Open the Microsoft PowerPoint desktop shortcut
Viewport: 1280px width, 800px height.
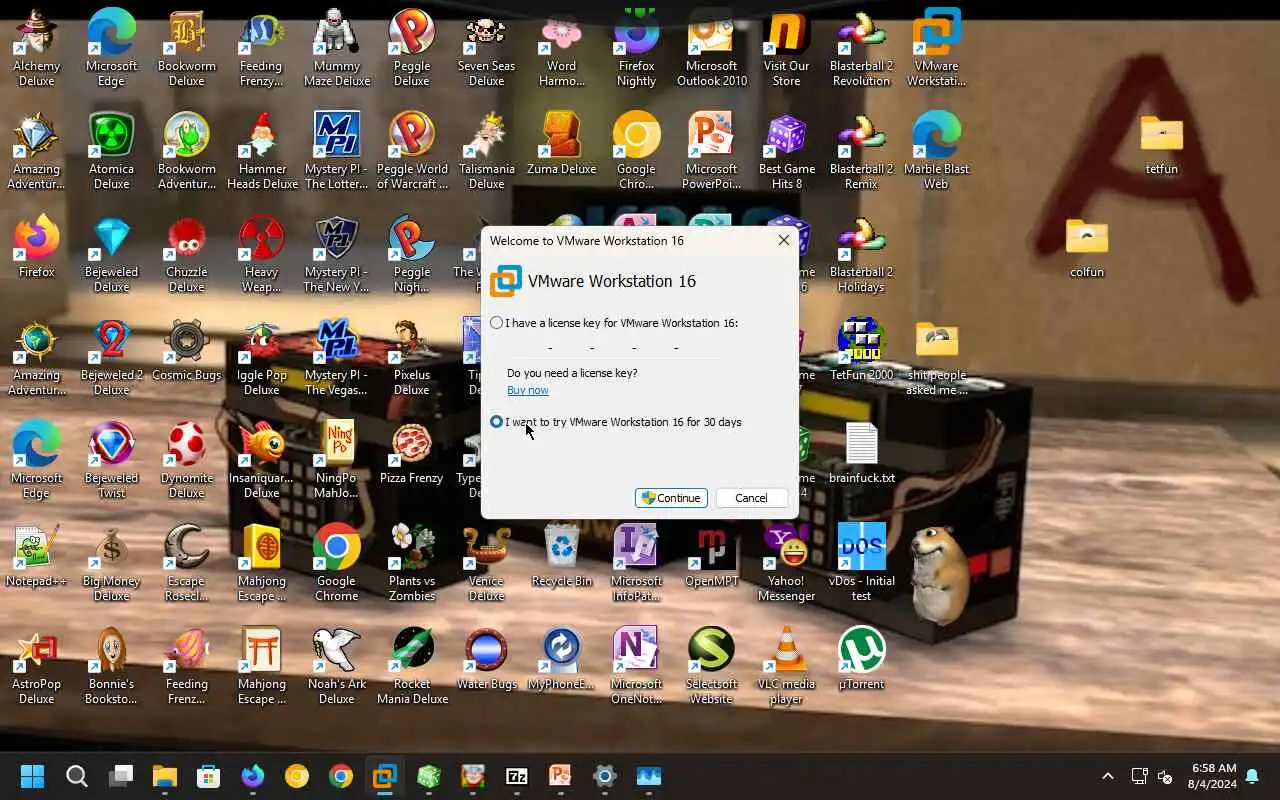tap(711, 151)
